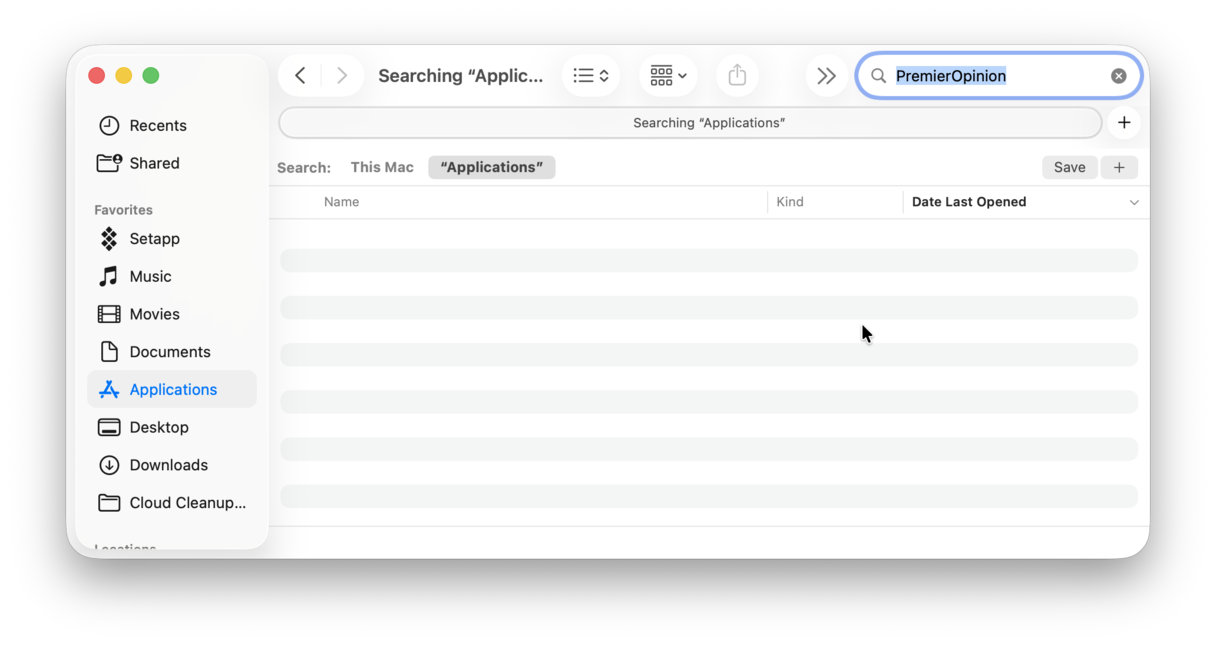
Task: Click the Searching "Applic..." window title
Action: [461, 76]
